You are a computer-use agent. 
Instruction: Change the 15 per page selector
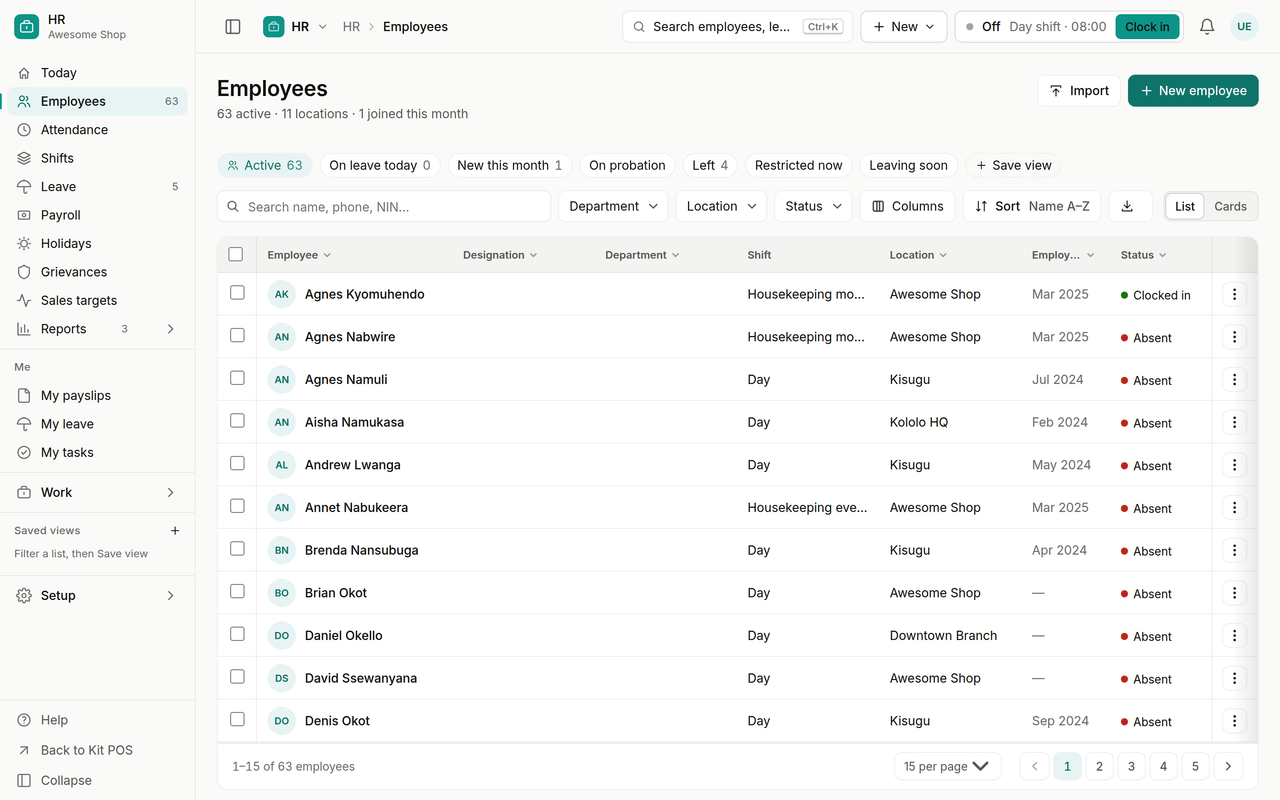tap(947, 766)
